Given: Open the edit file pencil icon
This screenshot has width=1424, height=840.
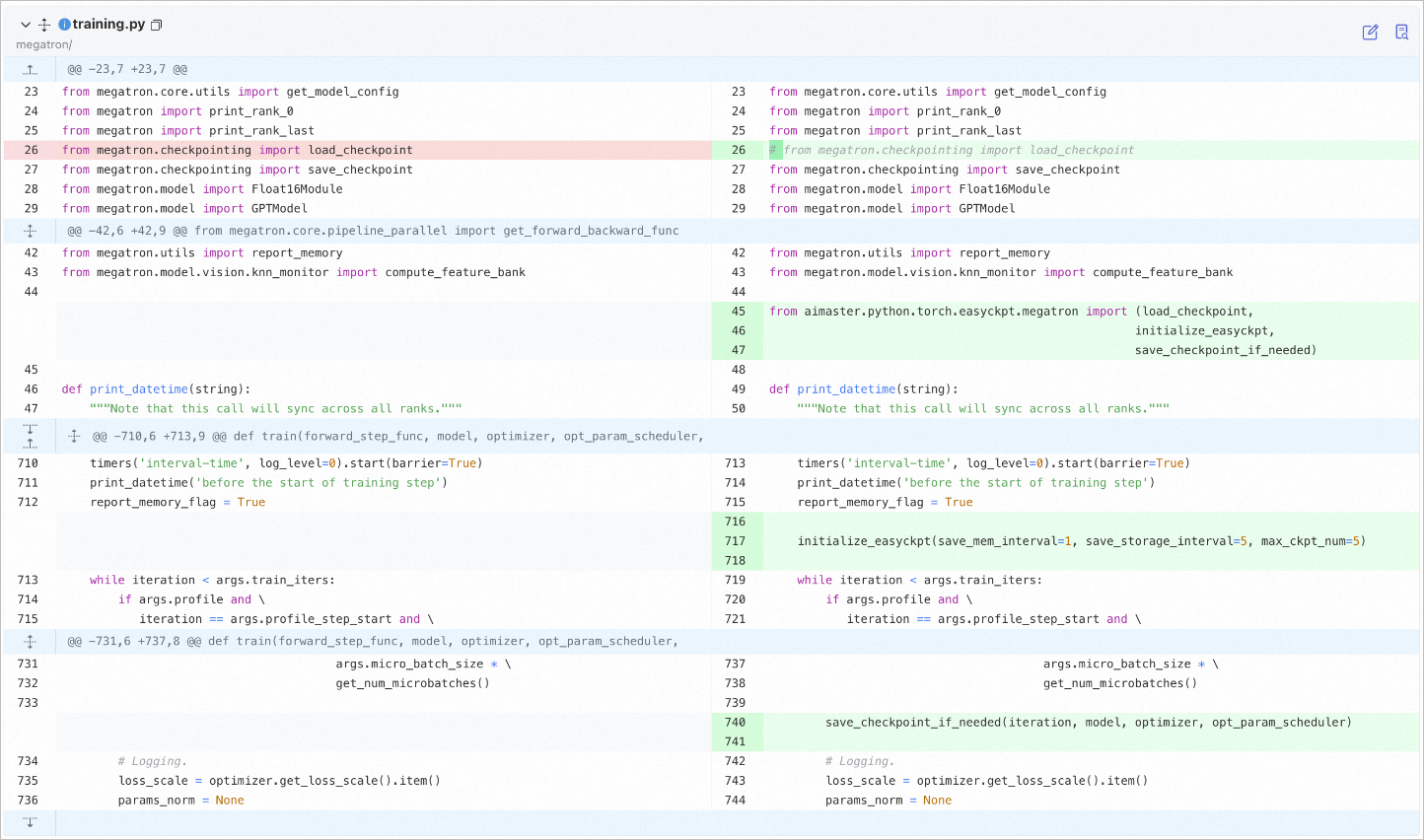Looking at the screenshot, I should 1370,33.
